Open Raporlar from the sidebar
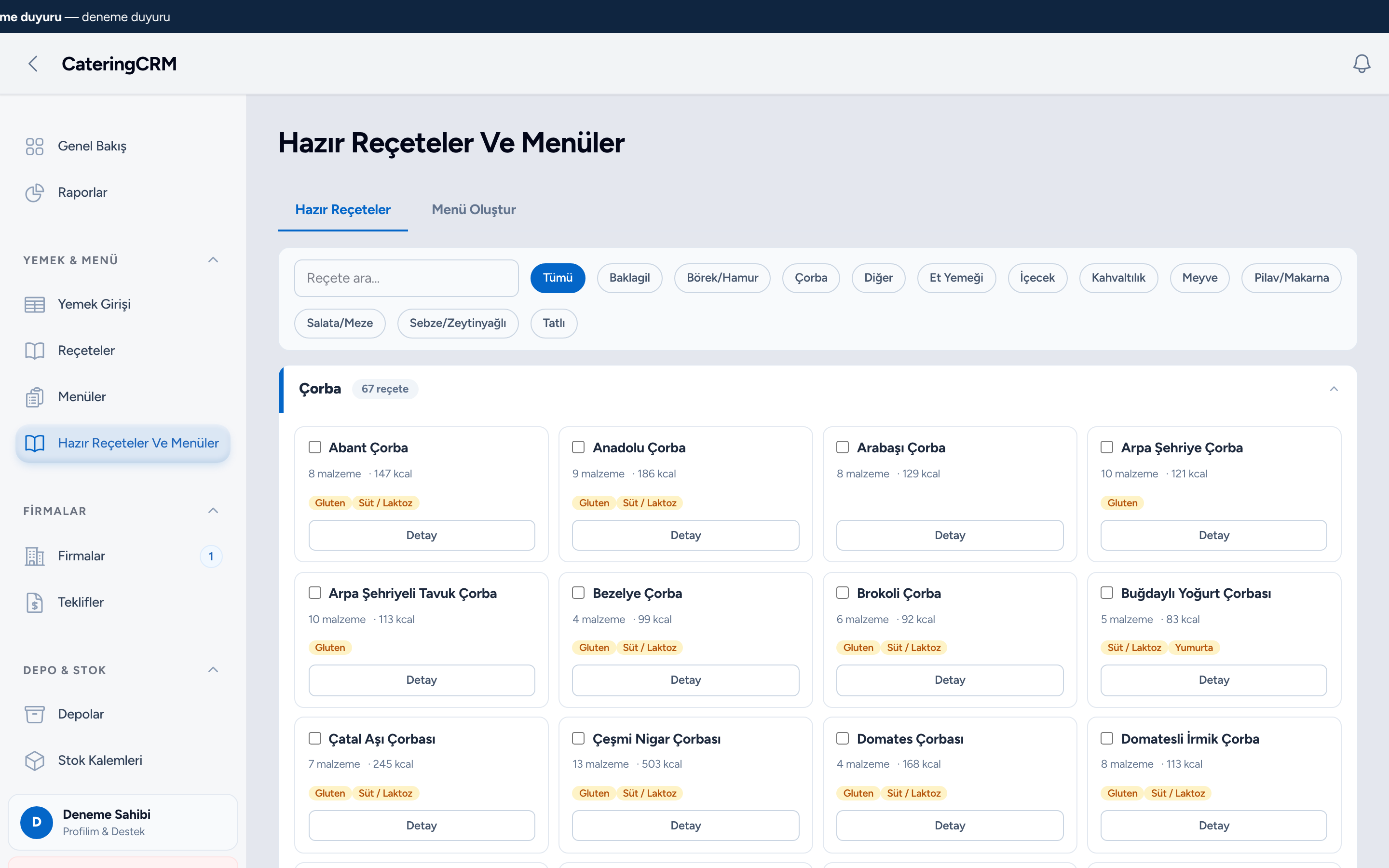 pos(123,193)
